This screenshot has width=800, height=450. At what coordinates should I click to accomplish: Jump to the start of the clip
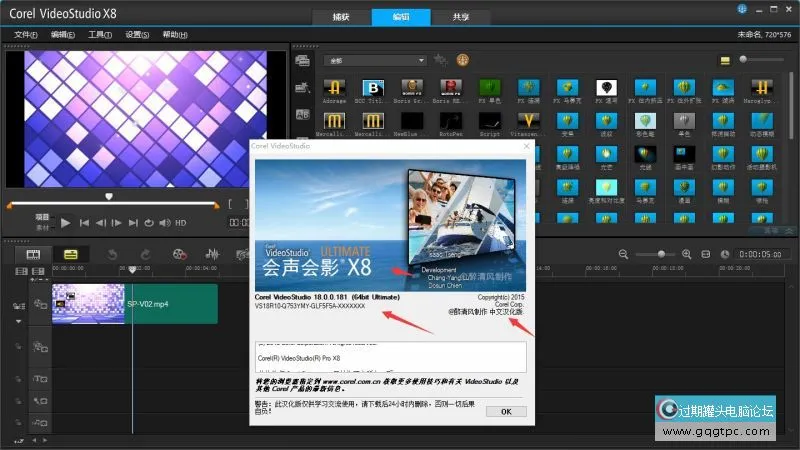tap(84, 223)
